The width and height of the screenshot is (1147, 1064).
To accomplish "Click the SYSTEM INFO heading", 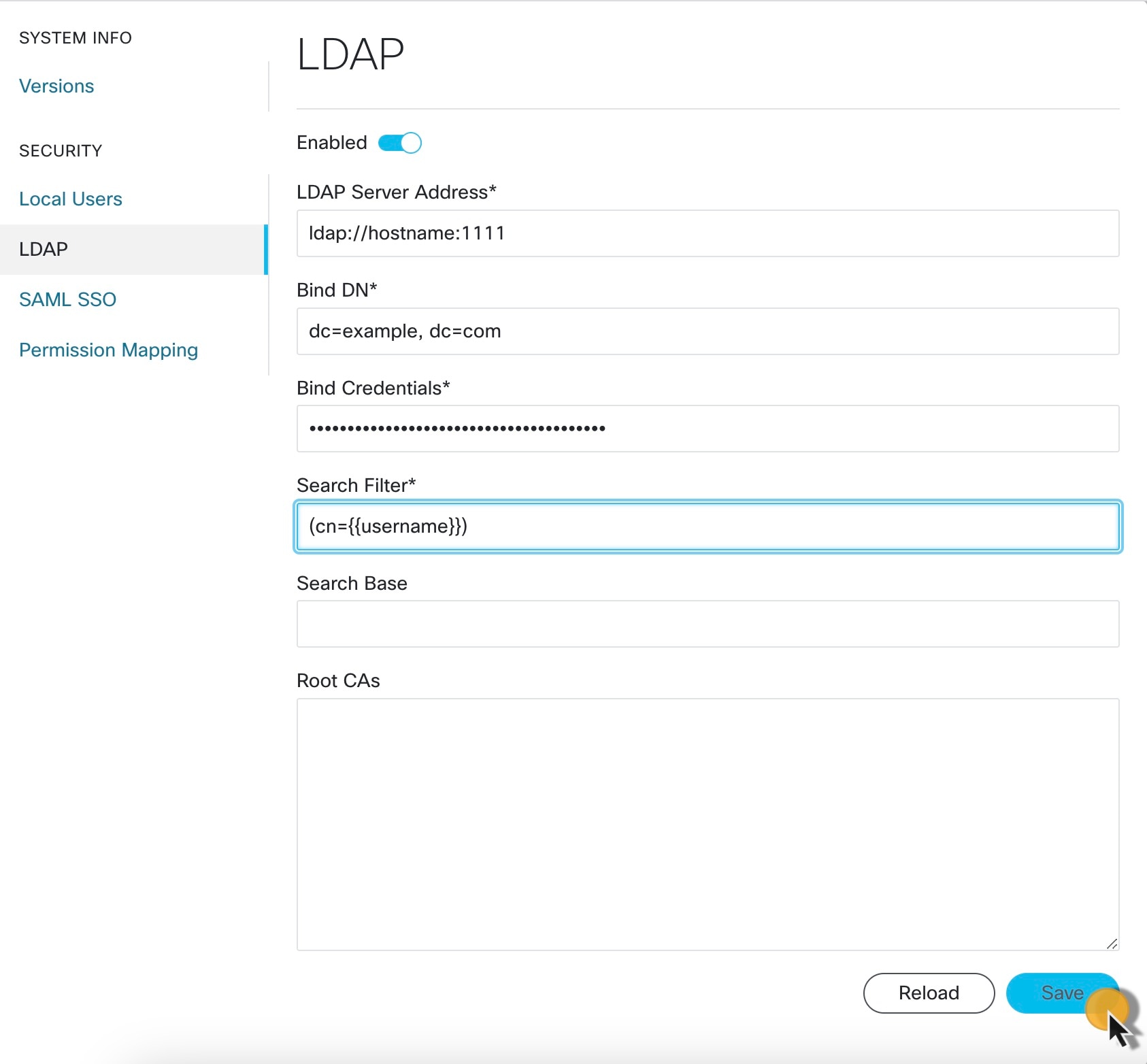I will (x=76, y=37).
